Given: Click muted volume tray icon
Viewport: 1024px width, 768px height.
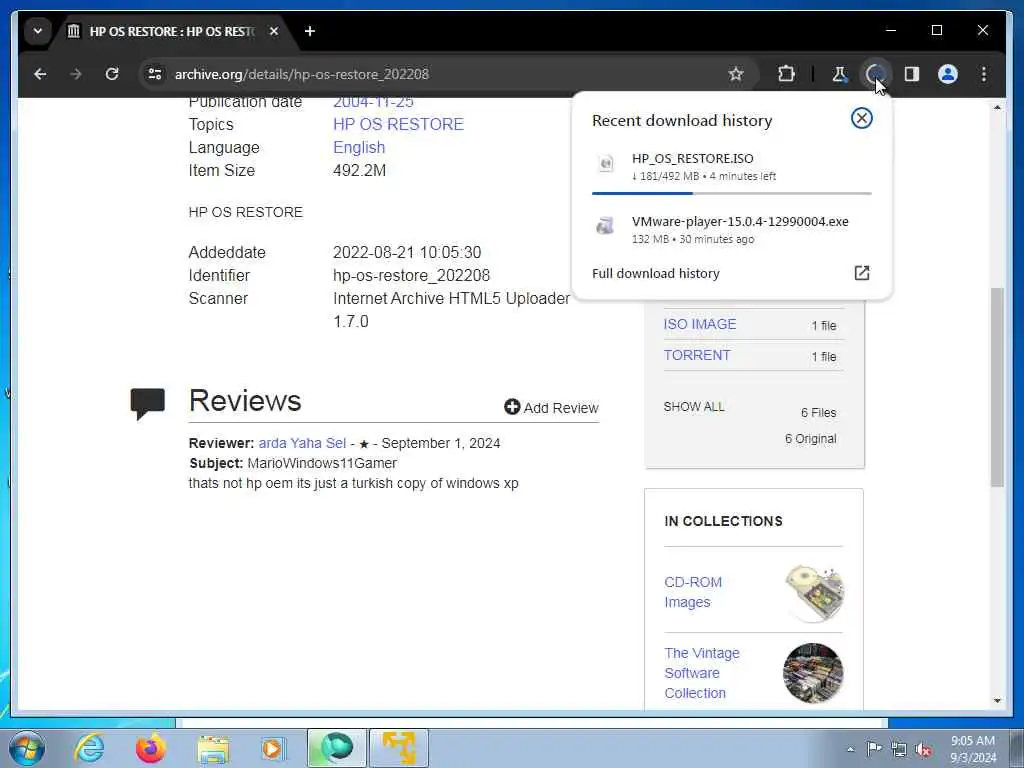Looking at the screenshot, I should coord(923,749).
